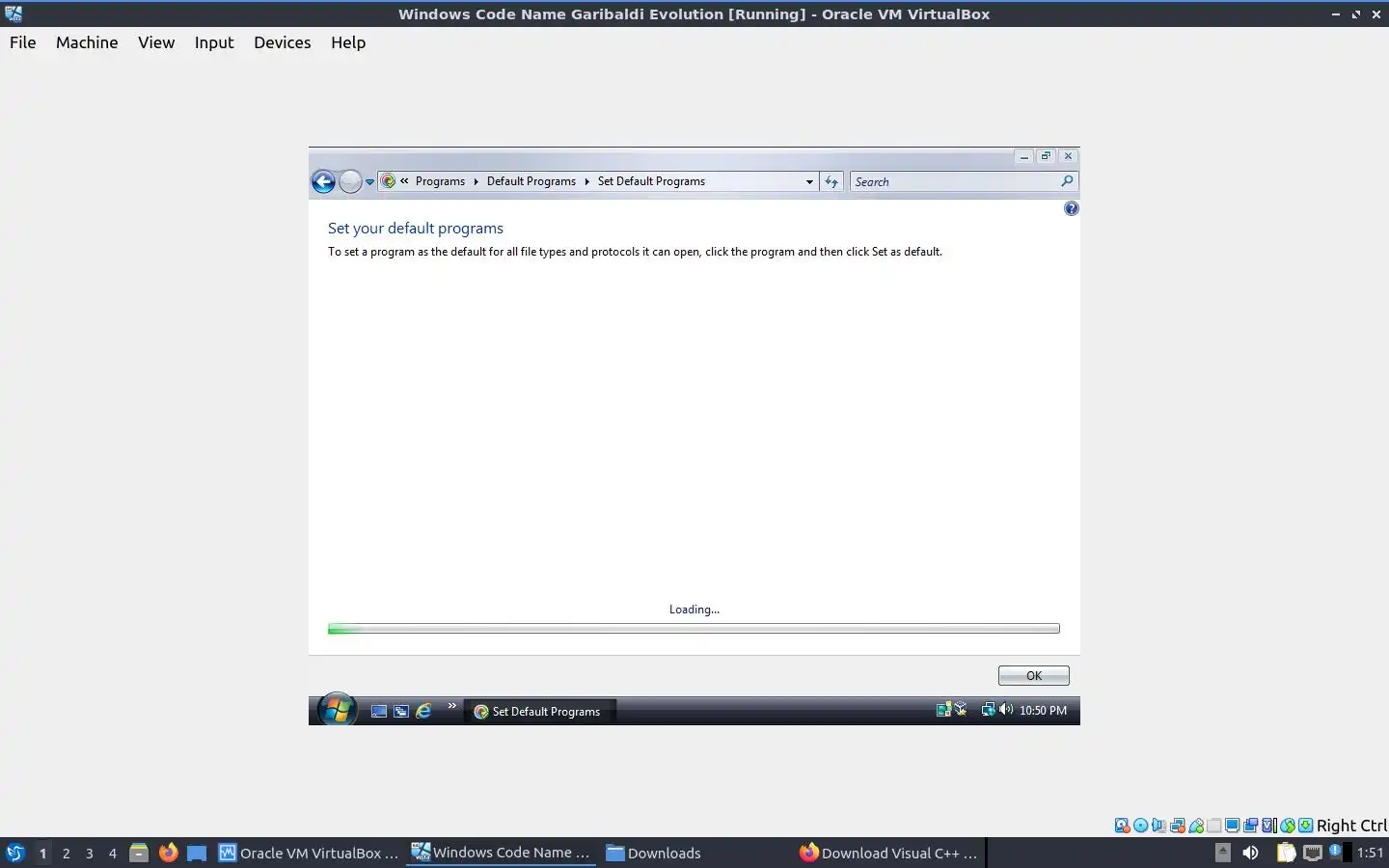
Task: Click the host show desktop icon
Action: click(197, 853)
